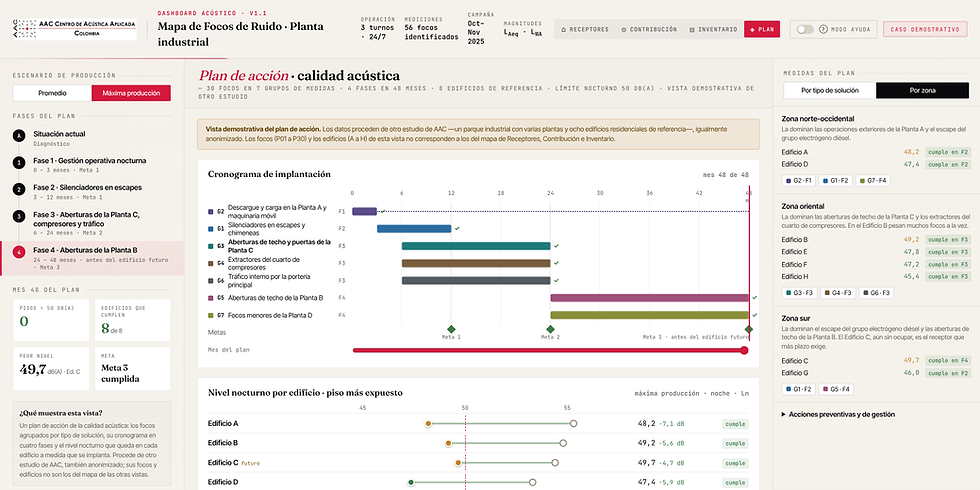Click the Meta 2 diamond marker
The image size is (980, 490).
[x=550, y=329]
